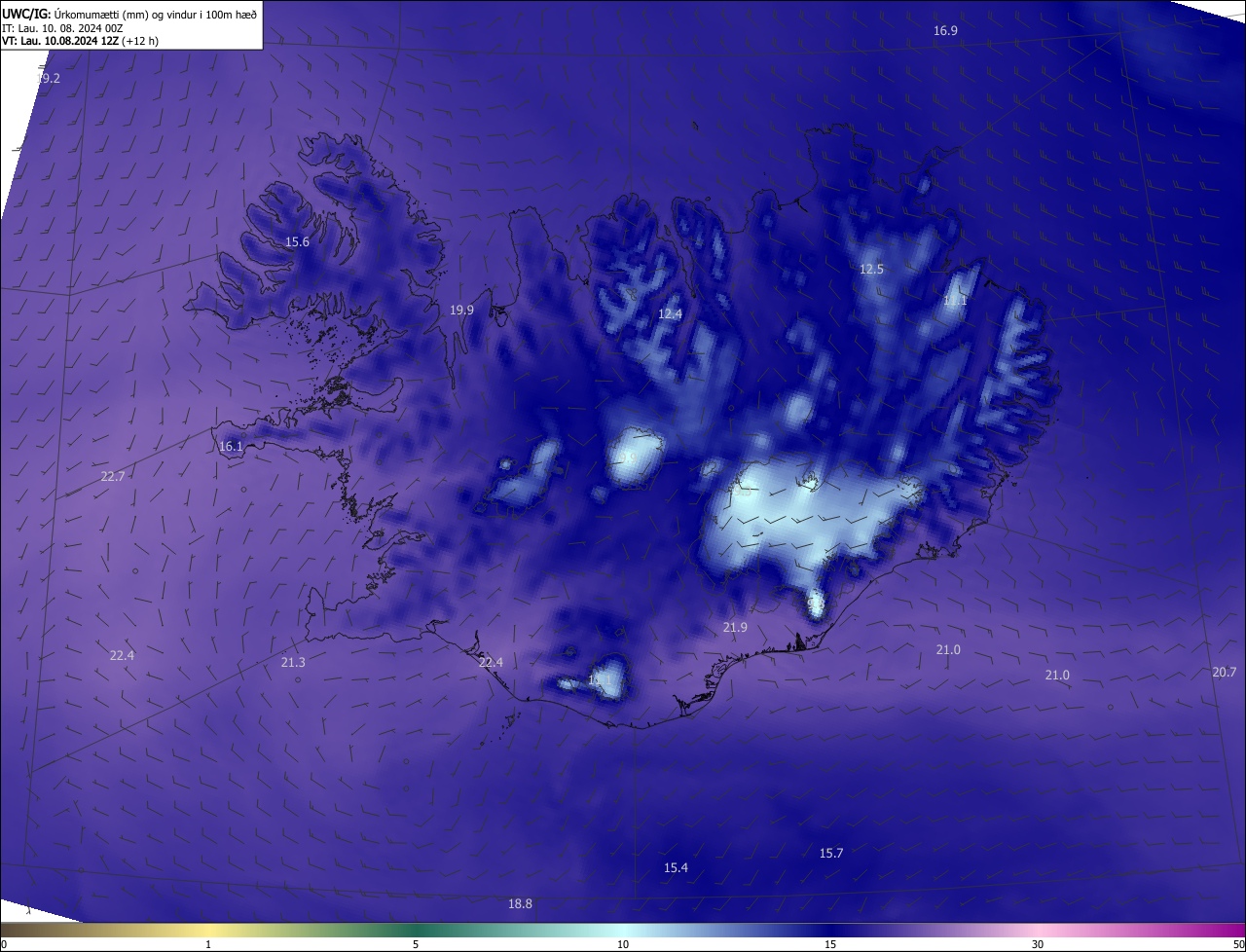The image size is (1246, 952).
Task: Click the colour scale bar below the map
Action: coord(623,930)
